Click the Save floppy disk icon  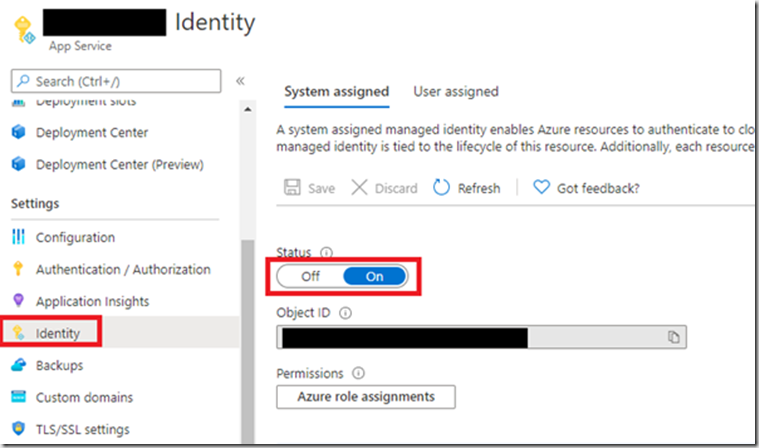[x=292, y=187]
